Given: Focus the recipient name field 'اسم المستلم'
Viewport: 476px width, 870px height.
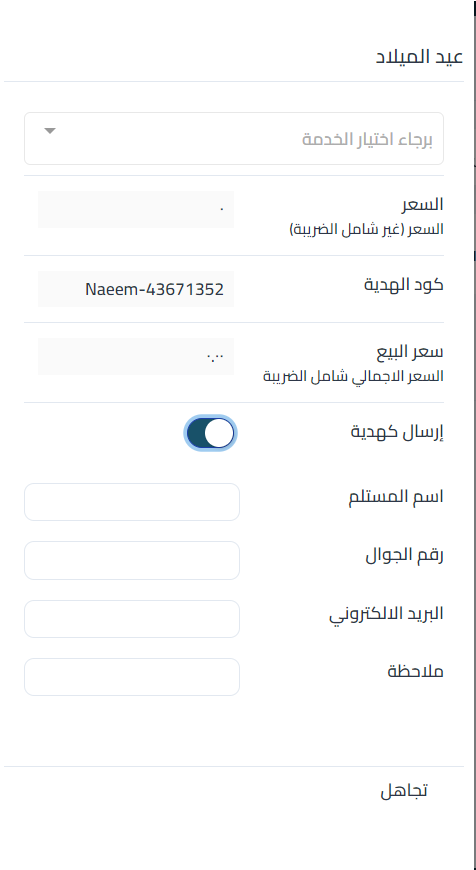Looking at the screenshot, I should [x=132, y=502].
